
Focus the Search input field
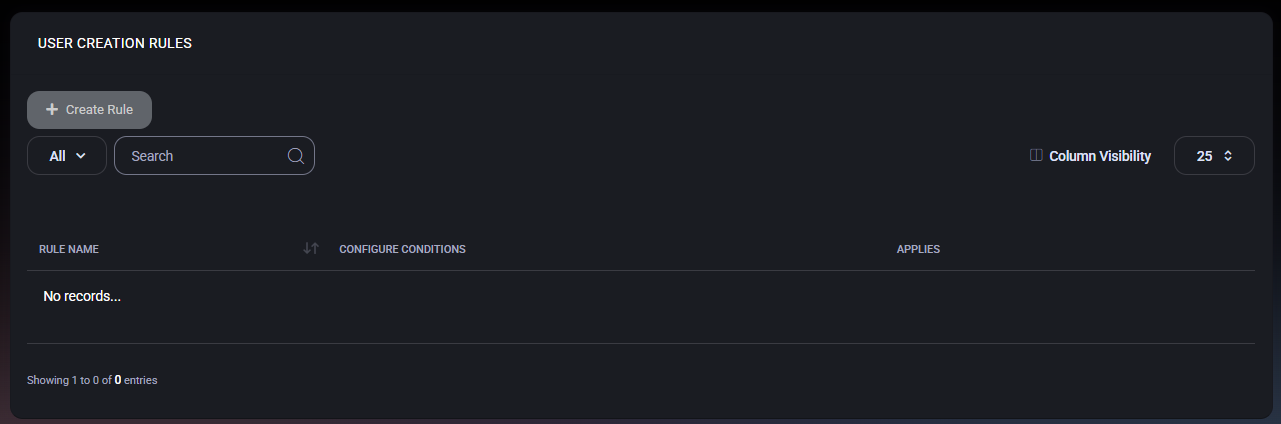click(205, 156)
